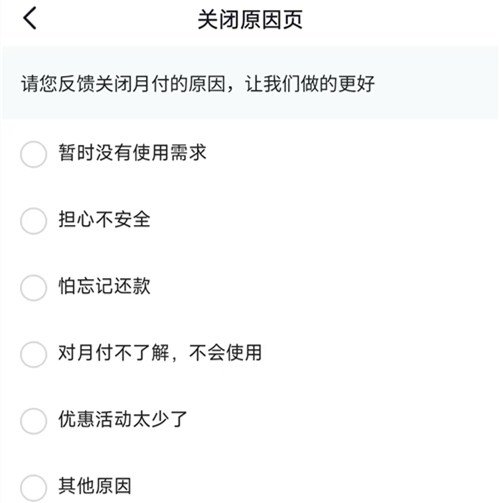Screen dimensions: 499x503
Task: Mark the 其他原因 radio circle
Action: [33, 487]
